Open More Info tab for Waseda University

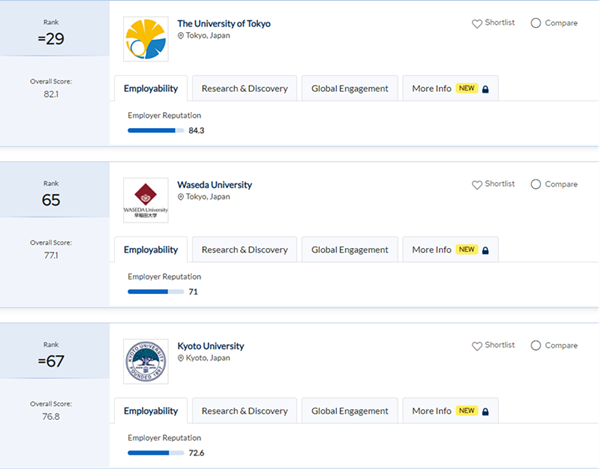pyautogui.click(x=450, y=250)
